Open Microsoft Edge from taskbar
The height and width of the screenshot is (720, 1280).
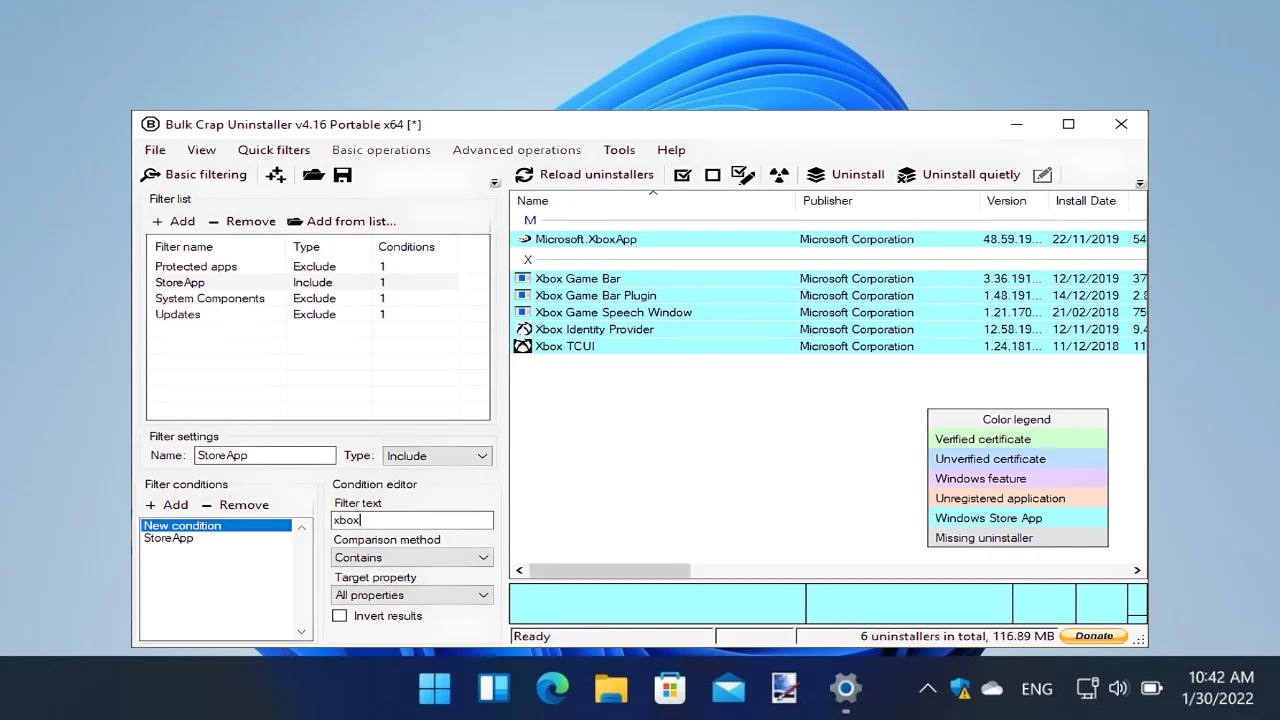[552, 688]
